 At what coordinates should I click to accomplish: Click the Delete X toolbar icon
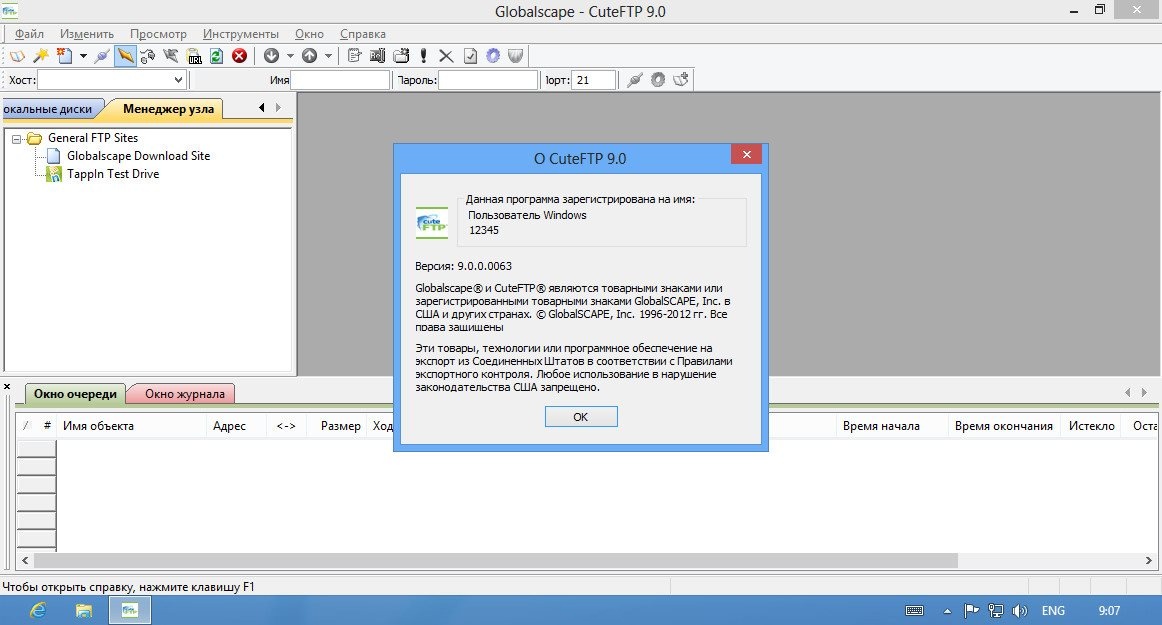coord(446,56)
